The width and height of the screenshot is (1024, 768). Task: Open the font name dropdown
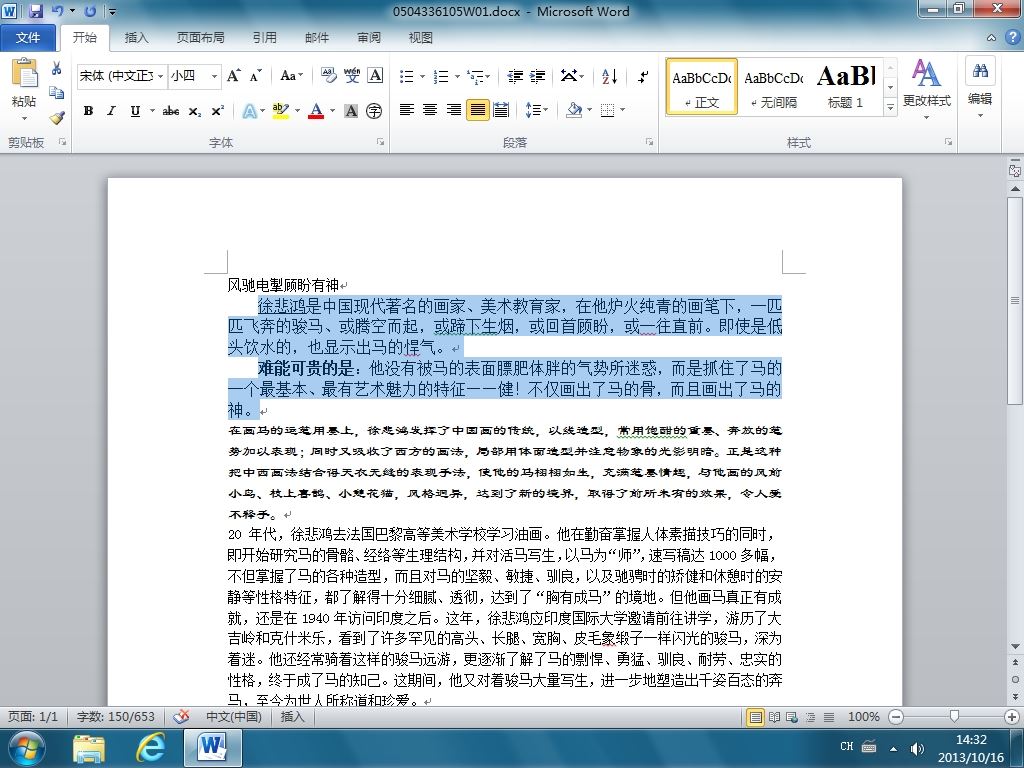coord(161,76)
